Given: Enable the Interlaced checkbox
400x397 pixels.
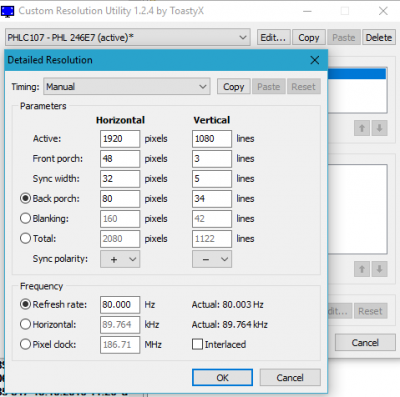Looking at the screenshot, I should [x=197, y=344].
